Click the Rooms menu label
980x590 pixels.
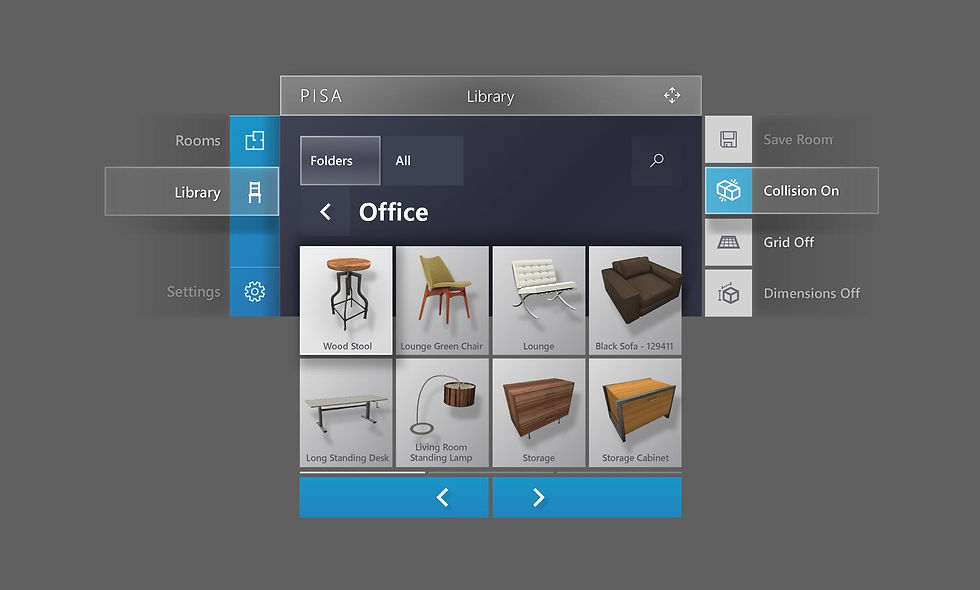[x=198, y=141]
